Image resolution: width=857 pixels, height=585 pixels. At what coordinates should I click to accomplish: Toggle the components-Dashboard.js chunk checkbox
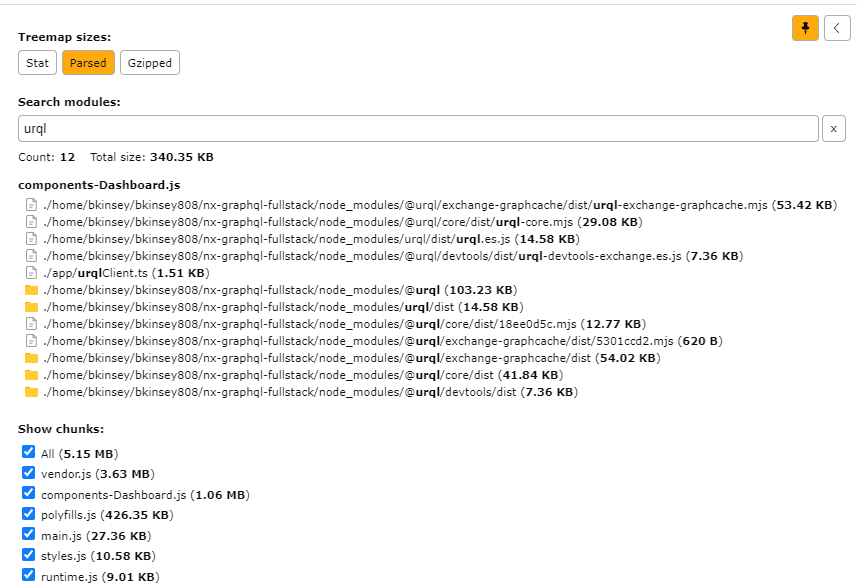click(x=28, y=493)
